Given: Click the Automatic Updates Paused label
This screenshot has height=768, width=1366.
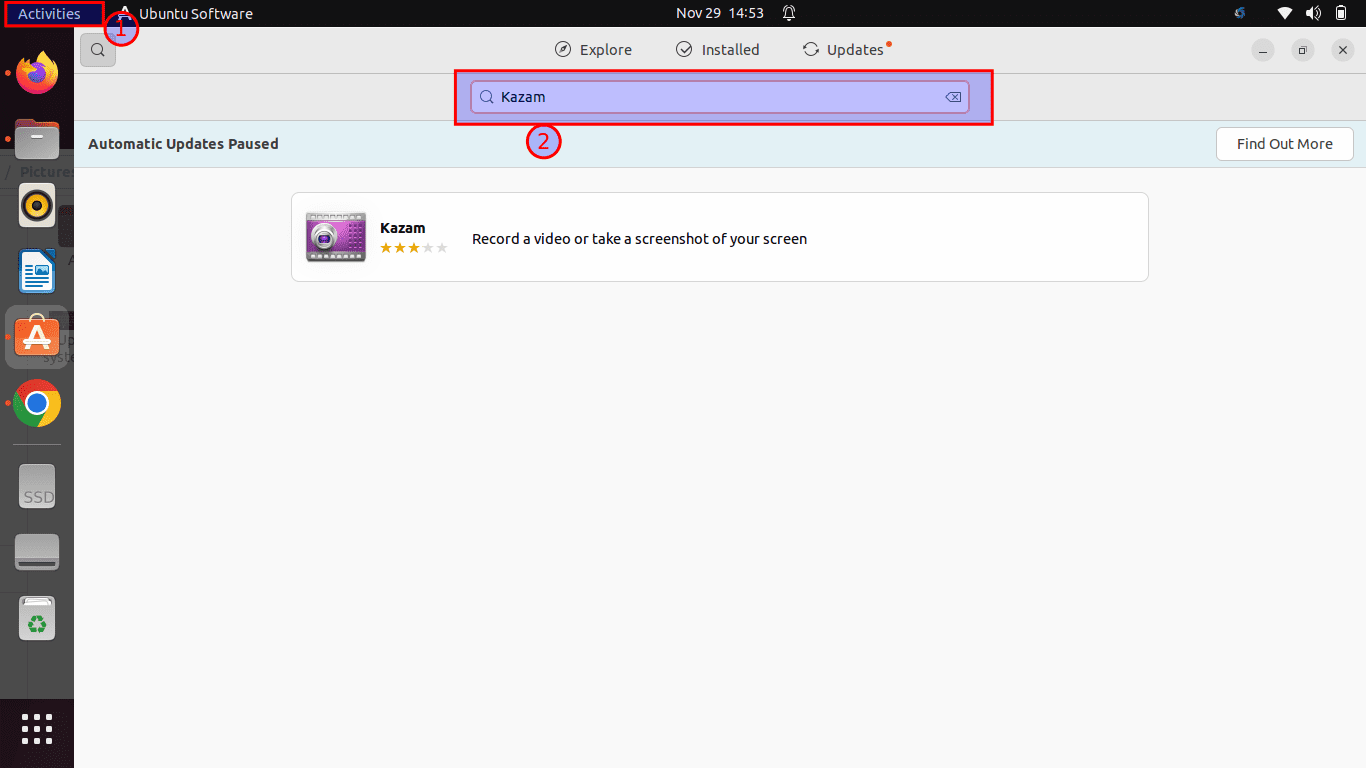Looking at the screenshot, I should [x=183, y=144].
